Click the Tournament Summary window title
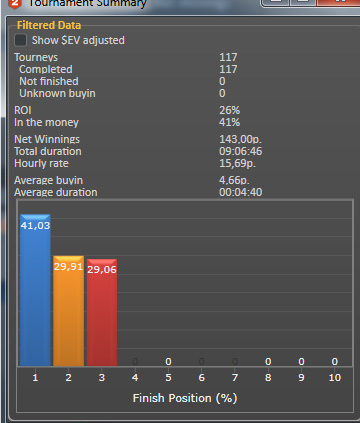Viewport: 360px width, 423px height. [87, 3]
